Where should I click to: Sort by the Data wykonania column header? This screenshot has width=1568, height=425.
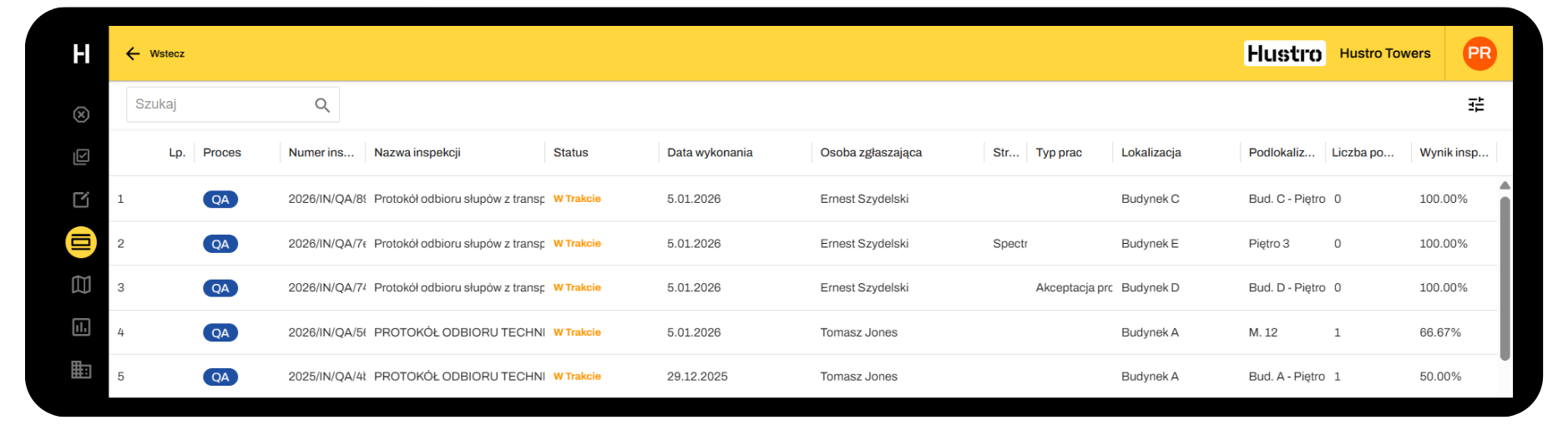point(710,153)
